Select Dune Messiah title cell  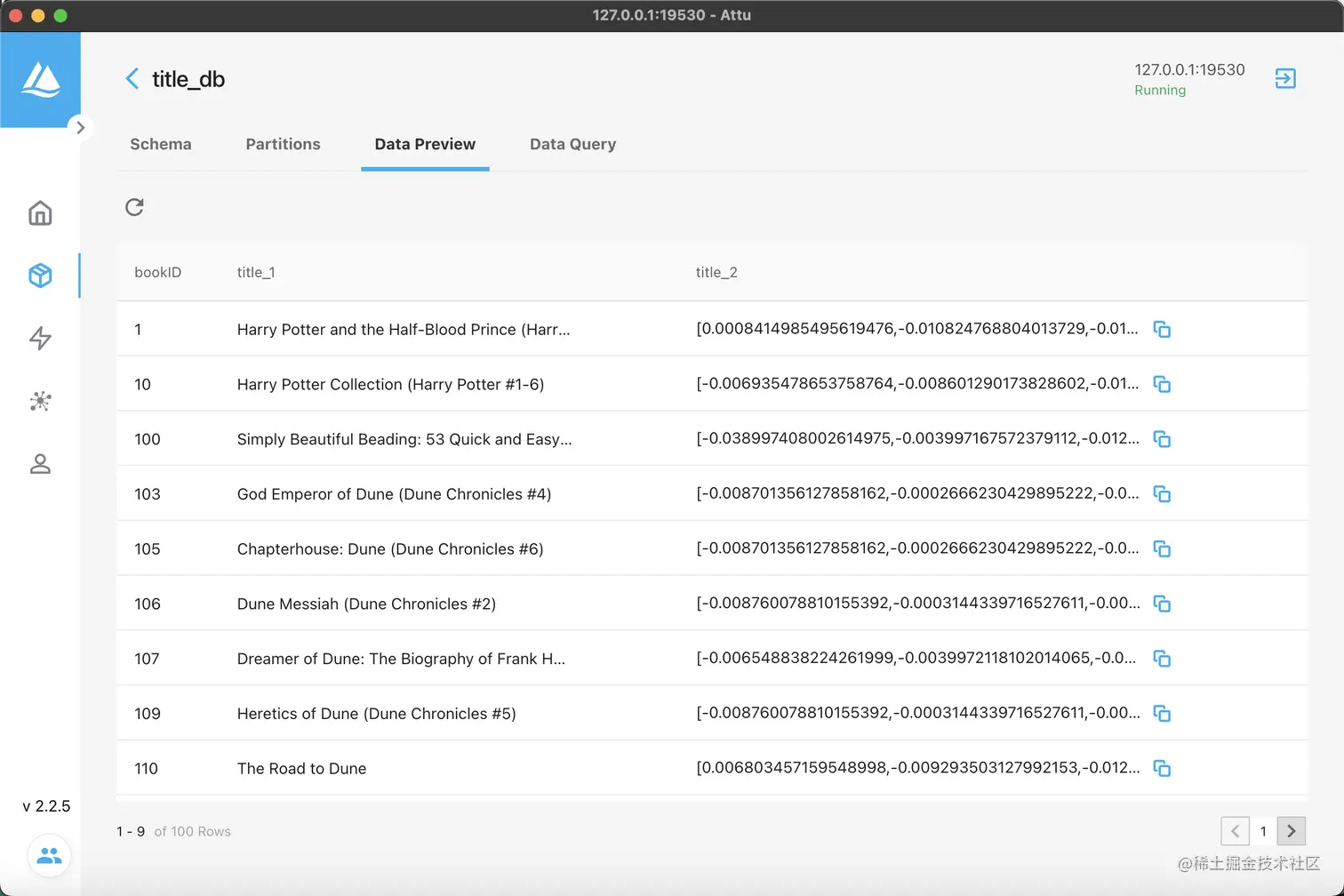click(x=366, y=604)
